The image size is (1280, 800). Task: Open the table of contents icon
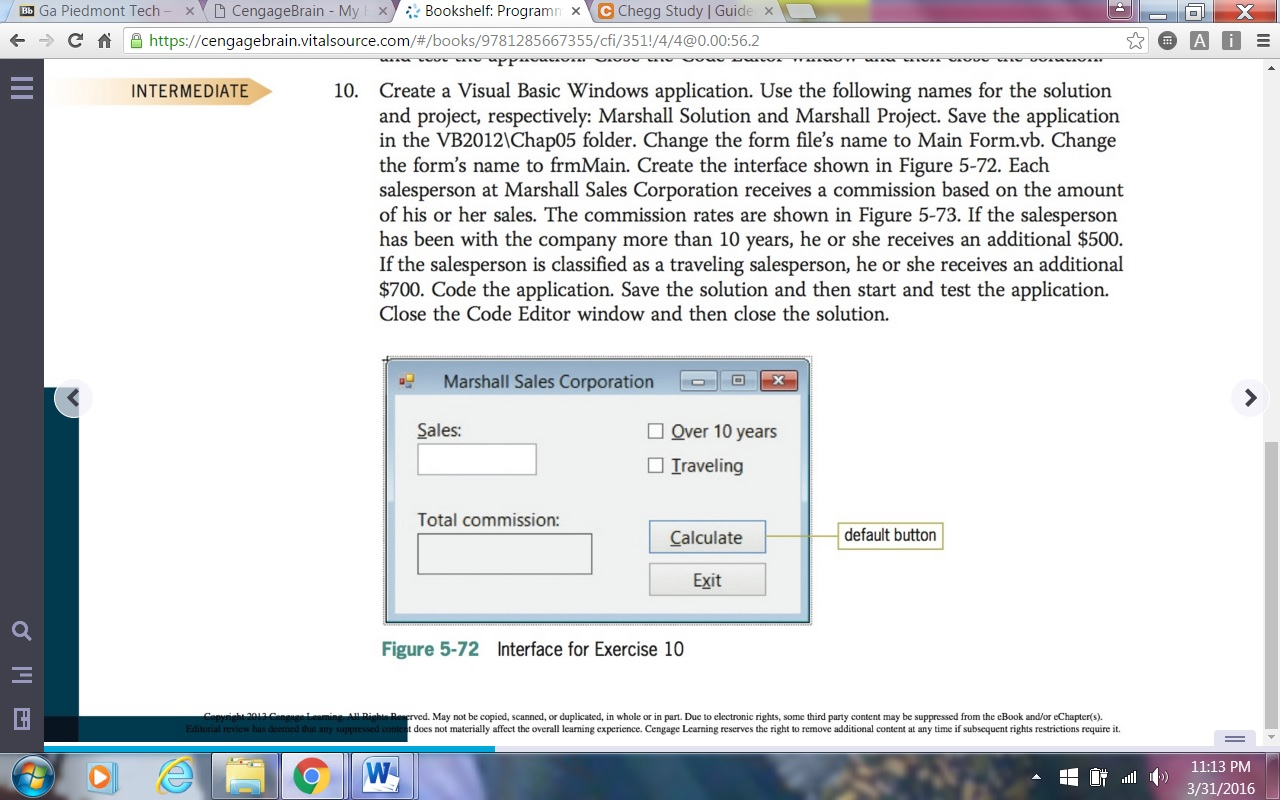coord(21,673)
